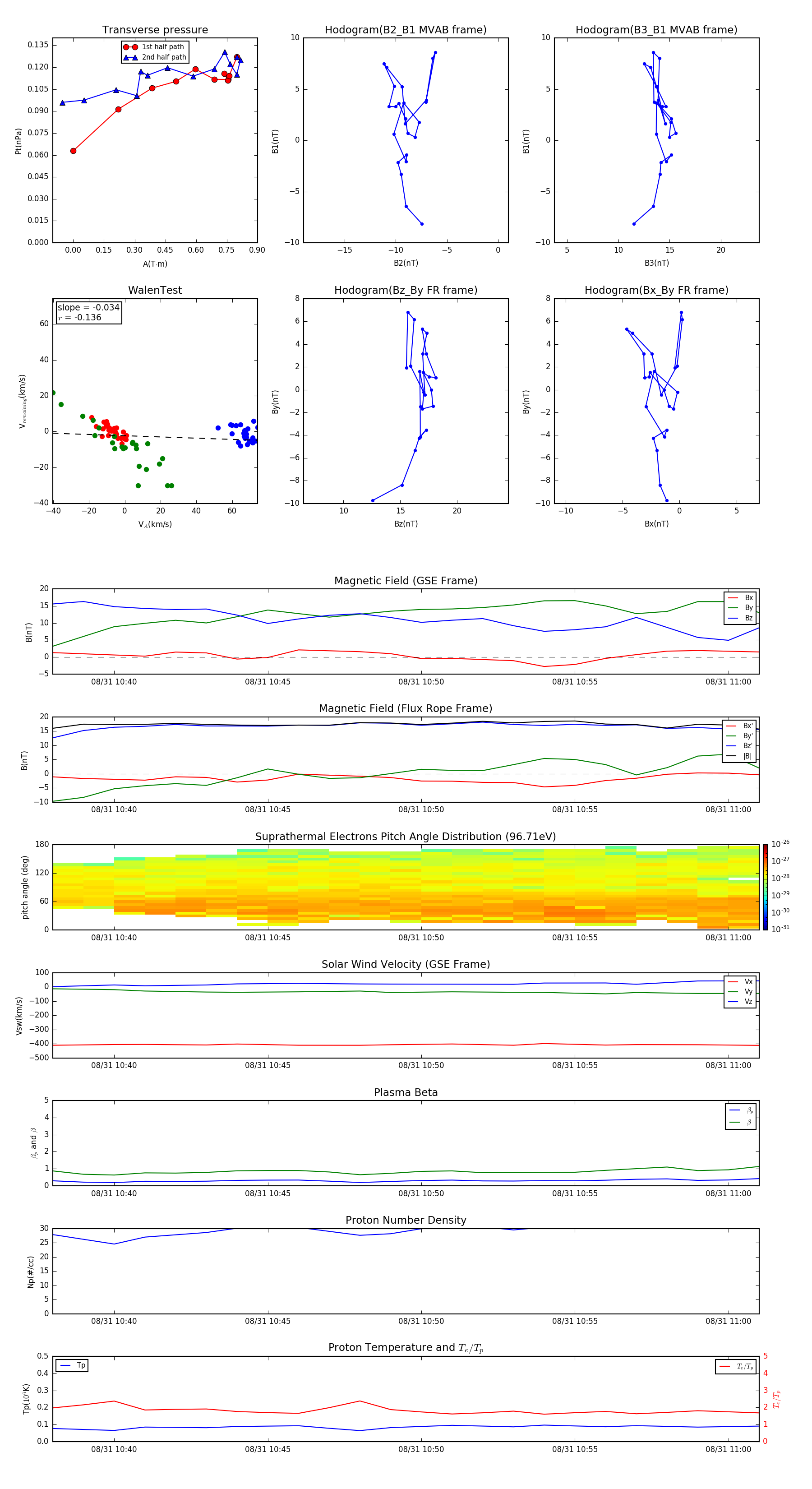Select the '1st half path' legend entry
This screenshot has width=812, height=1489.
(154, 47)
